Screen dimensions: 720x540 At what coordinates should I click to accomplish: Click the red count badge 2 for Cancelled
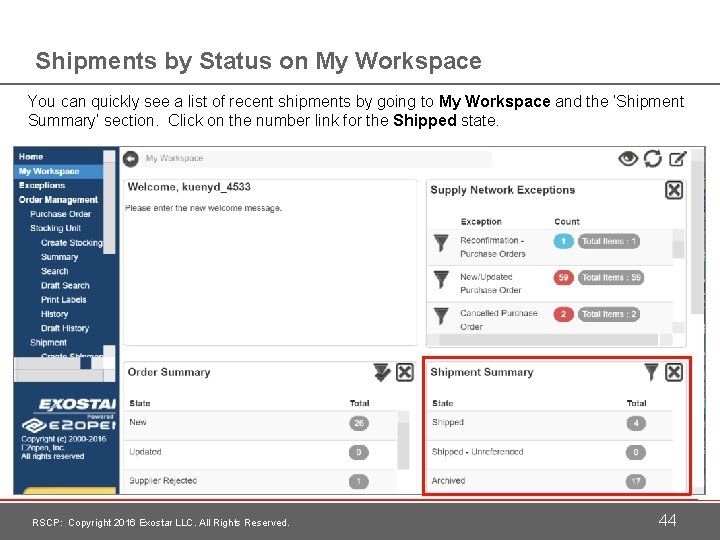(563, 314)
